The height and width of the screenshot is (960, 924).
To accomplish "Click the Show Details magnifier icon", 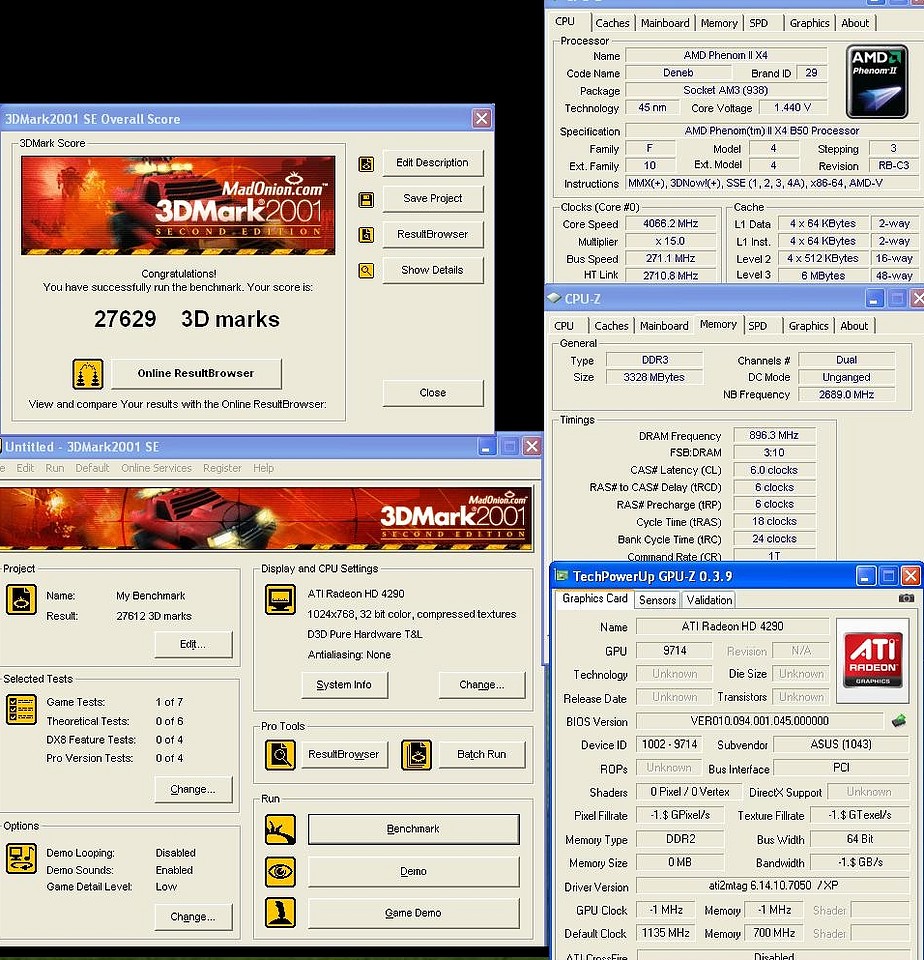I will 367,270.
